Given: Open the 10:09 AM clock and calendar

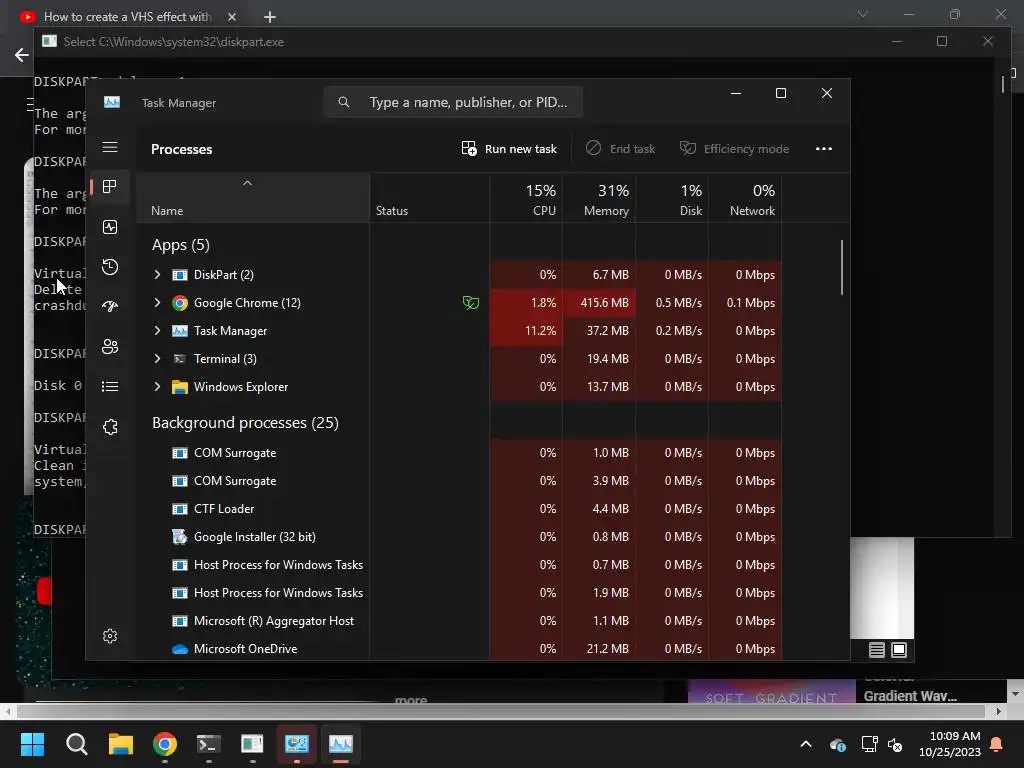Looking at the screenshot, I should (x=950, y=744).
